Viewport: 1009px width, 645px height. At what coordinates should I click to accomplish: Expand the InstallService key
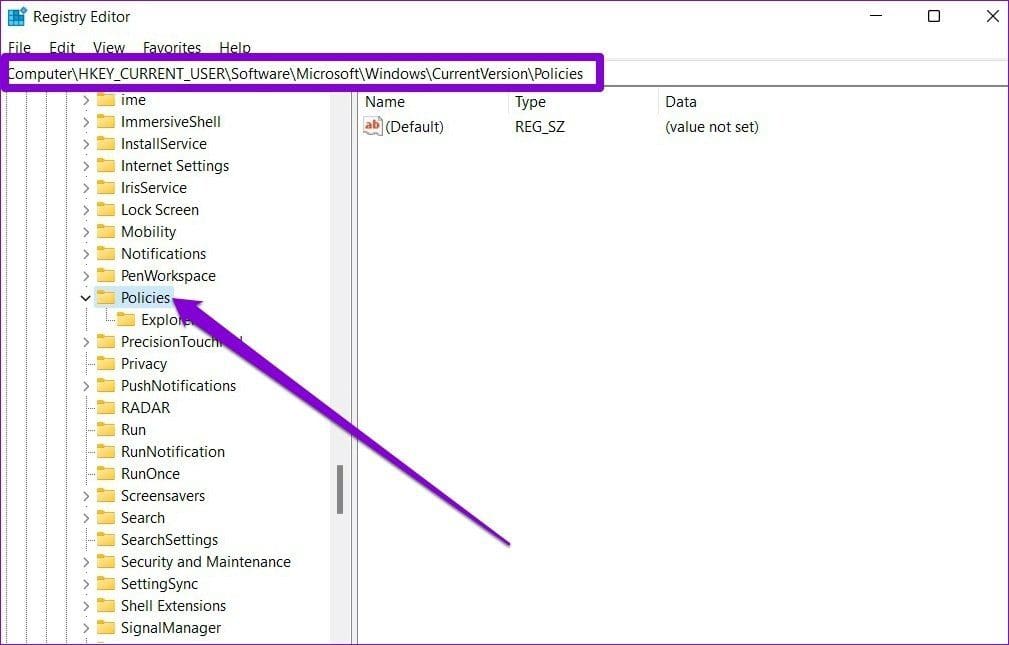tap(86, 144)
